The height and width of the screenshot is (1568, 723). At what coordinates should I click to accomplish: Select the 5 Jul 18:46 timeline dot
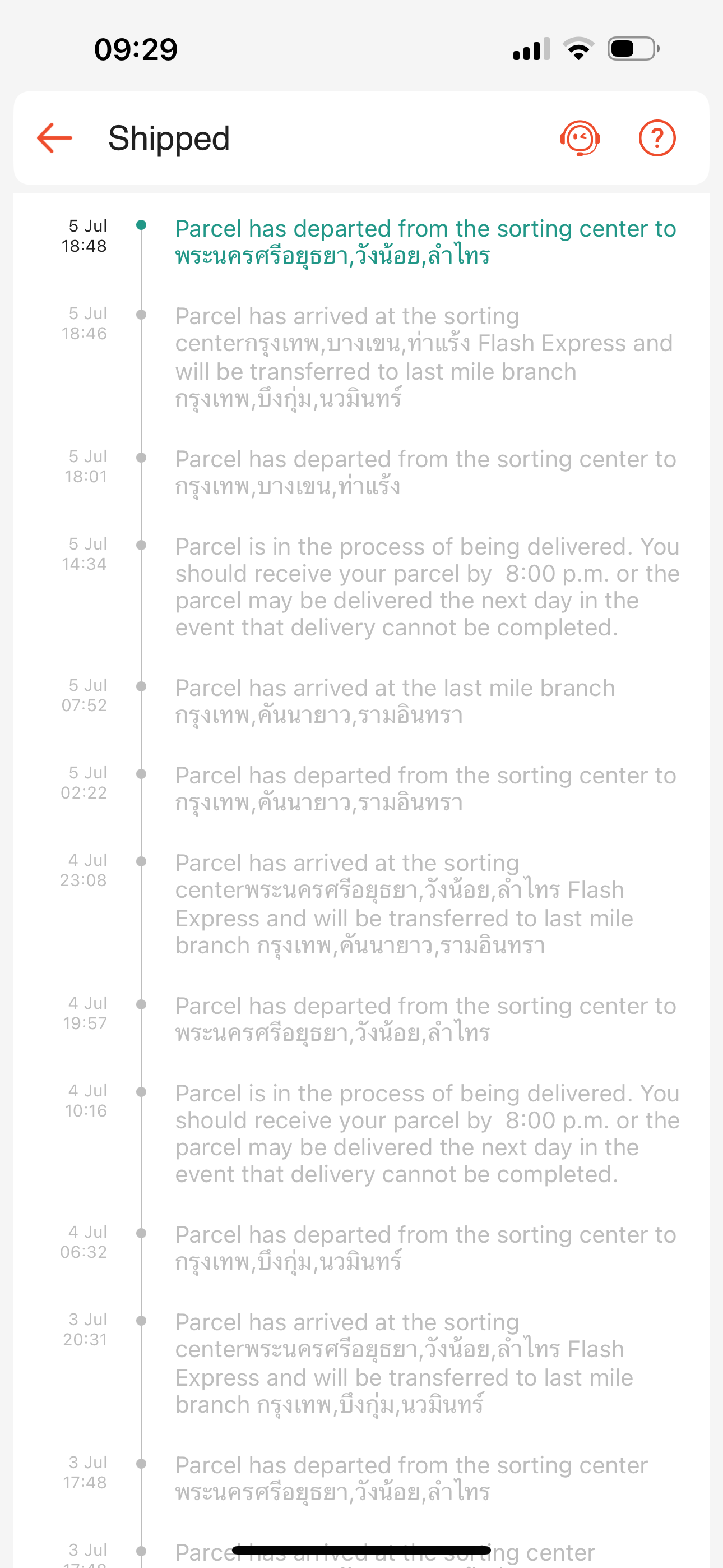[141, 315]
